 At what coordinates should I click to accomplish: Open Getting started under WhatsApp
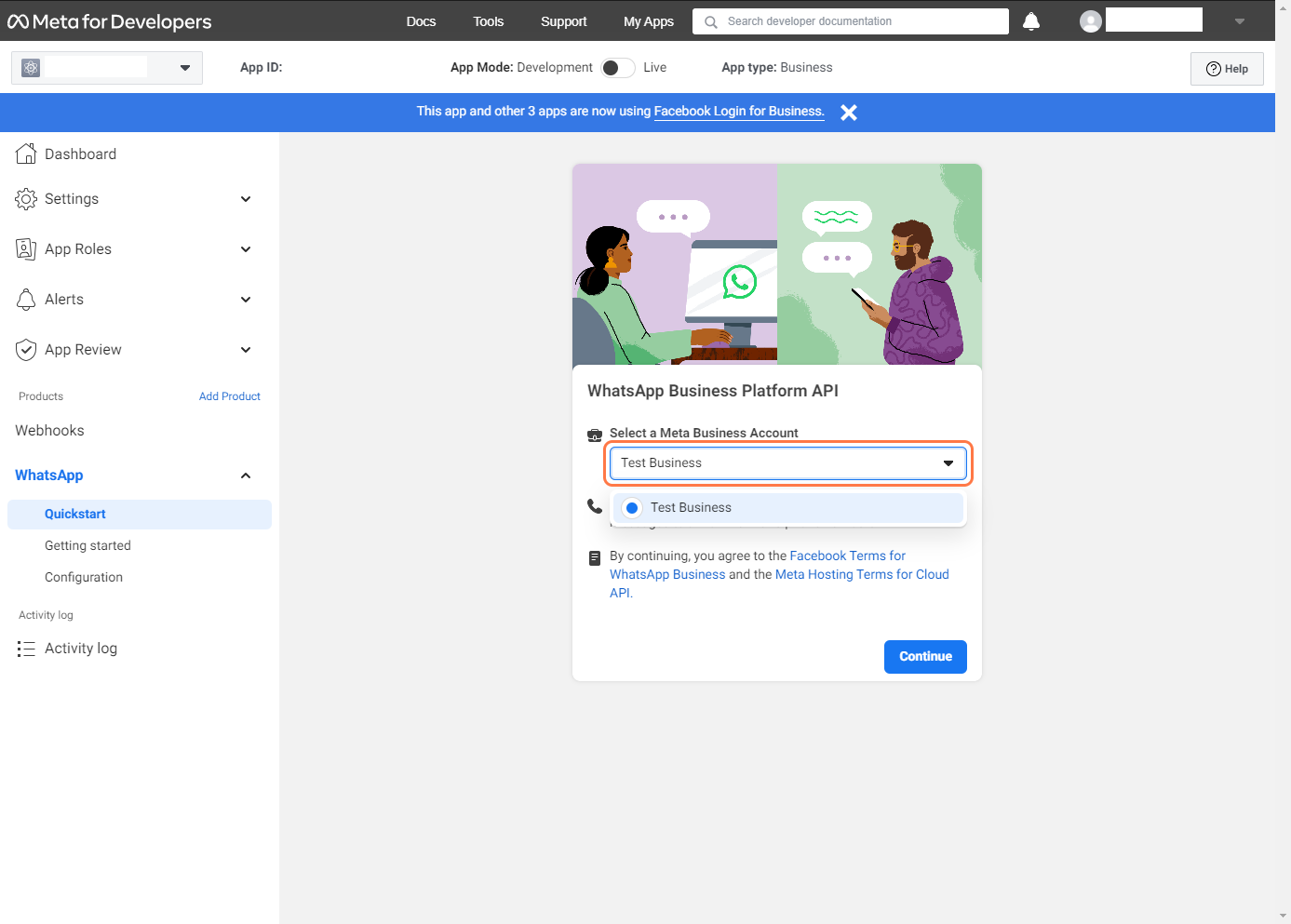87,545
